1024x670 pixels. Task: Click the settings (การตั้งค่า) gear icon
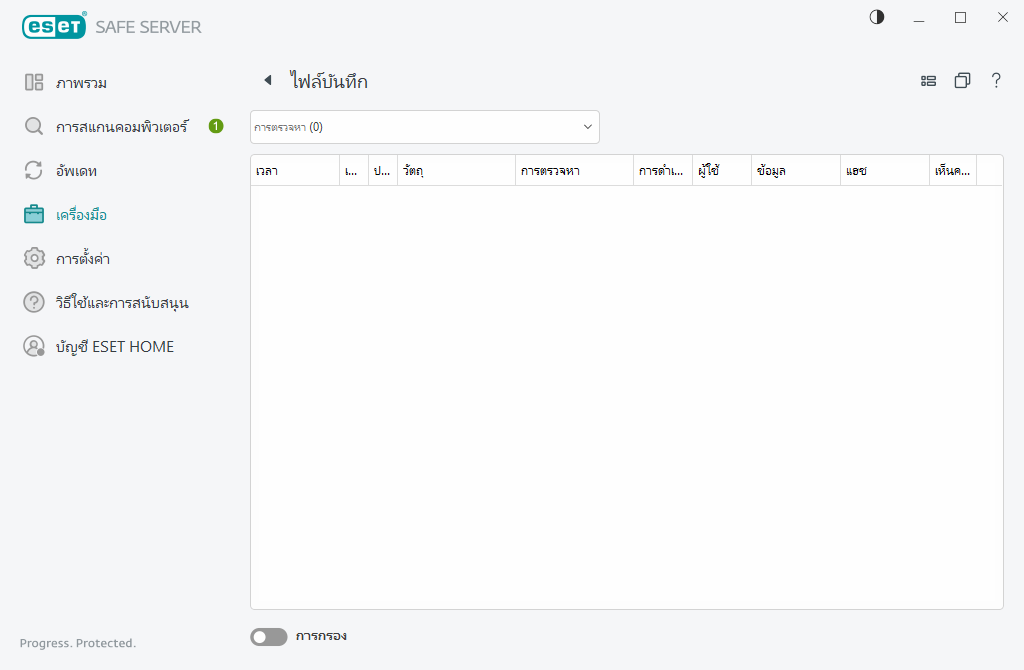[x=34, y=259]
